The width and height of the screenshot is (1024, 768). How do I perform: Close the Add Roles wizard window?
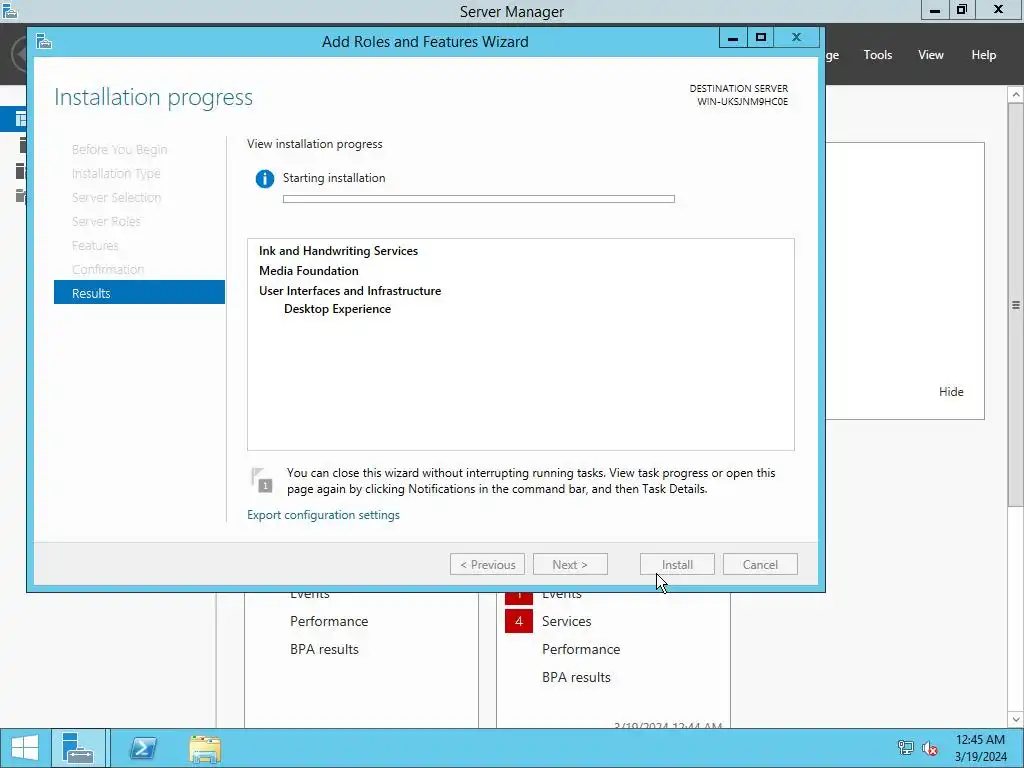click(x=797, y=38)
